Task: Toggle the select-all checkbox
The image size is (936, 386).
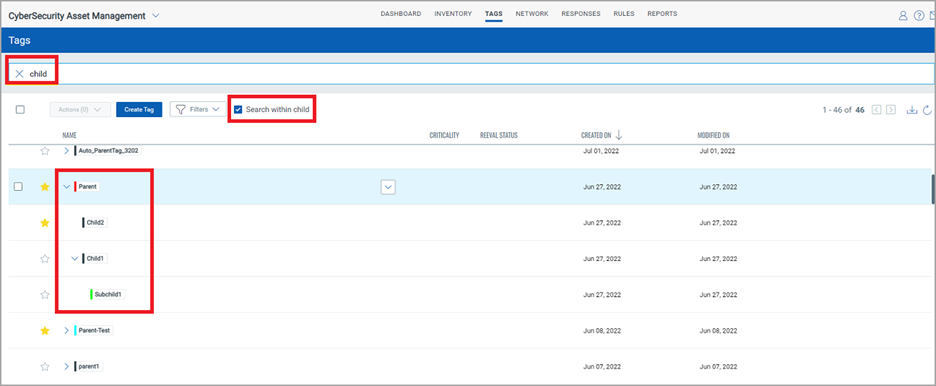Action: point(20,110)
